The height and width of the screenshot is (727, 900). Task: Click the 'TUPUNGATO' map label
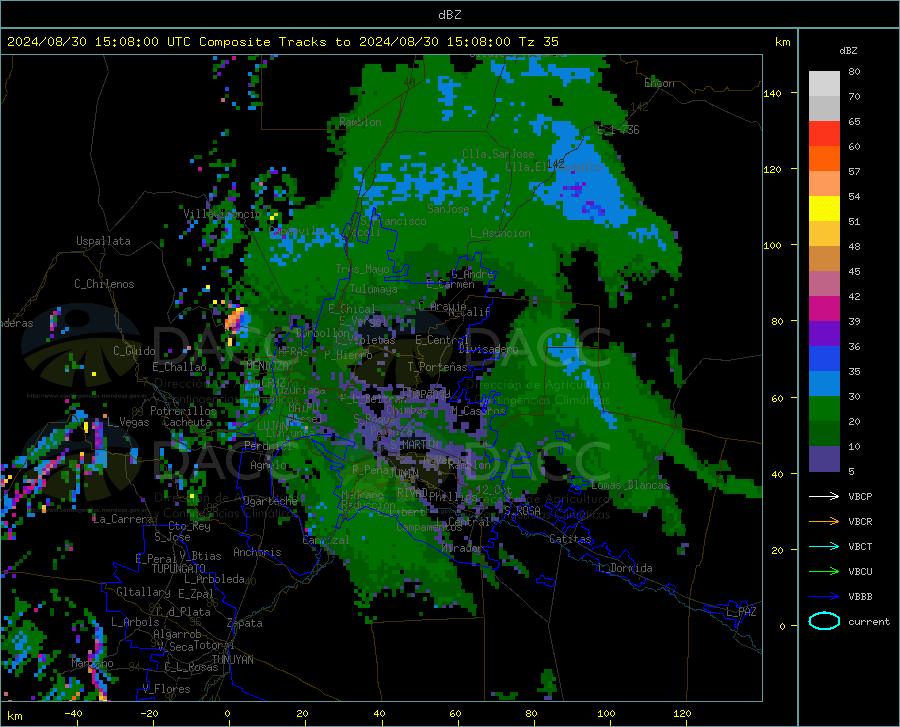[179, 569]
